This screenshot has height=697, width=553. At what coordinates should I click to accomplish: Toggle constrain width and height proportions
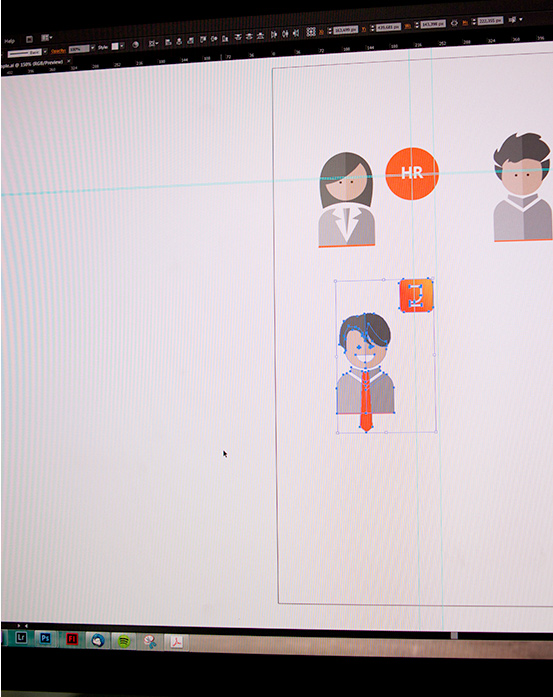click(x=454, y=23)
